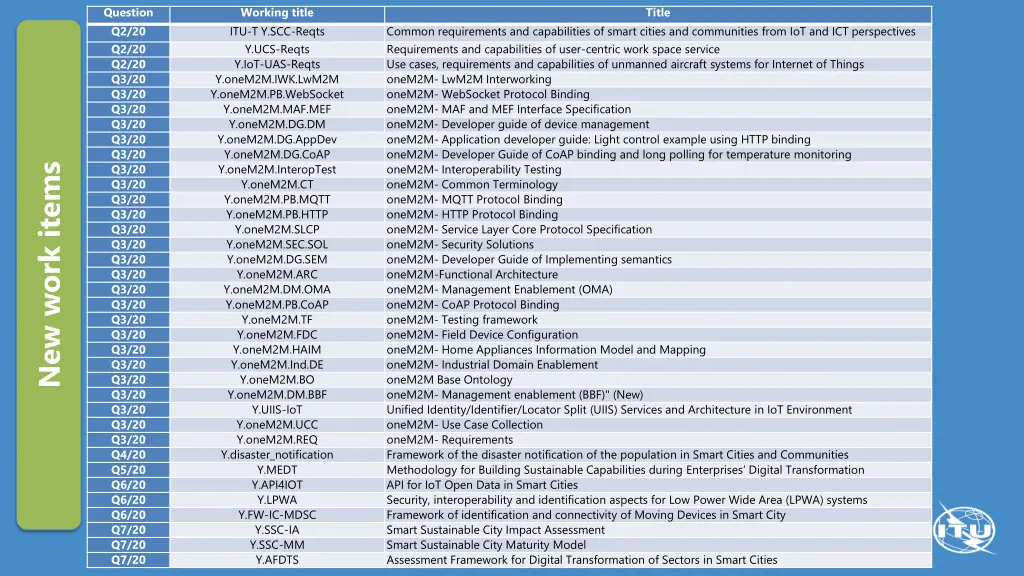Click the "Y.AFDTS" working title cell
The image size is (1024, 576).
click(x=277, y=560)
